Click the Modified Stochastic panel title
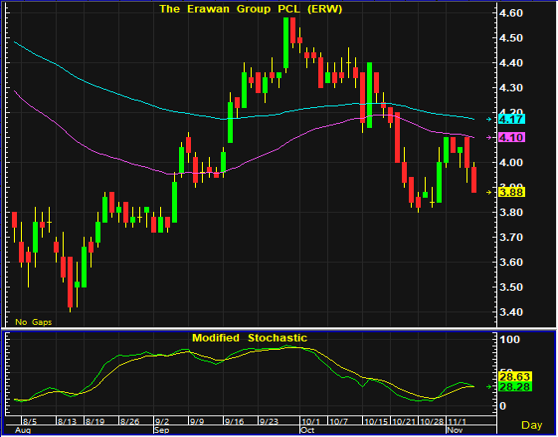Image resolution: width=558 pixels, height=437 pixels. (249, 338)
